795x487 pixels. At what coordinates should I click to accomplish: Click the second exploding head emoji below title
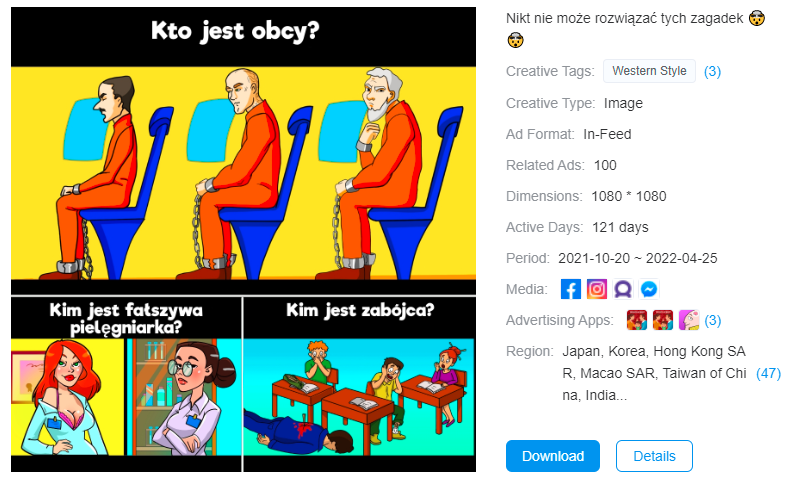tap(515, 40)
